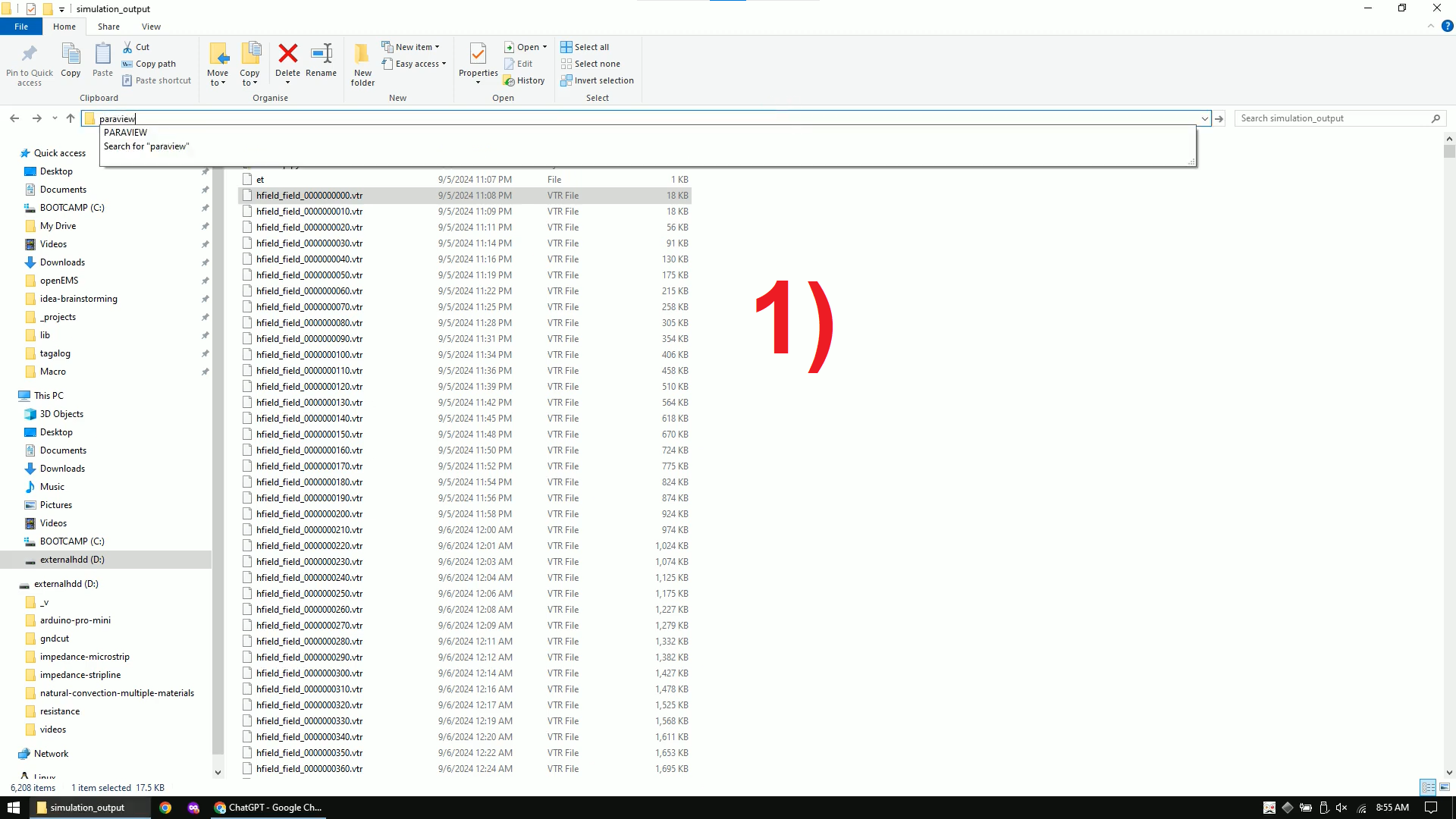Viewport: 1456px width, 819px height.
Task: Click the Rename icon
Action: pyautogui.click(x=322, y=53)
